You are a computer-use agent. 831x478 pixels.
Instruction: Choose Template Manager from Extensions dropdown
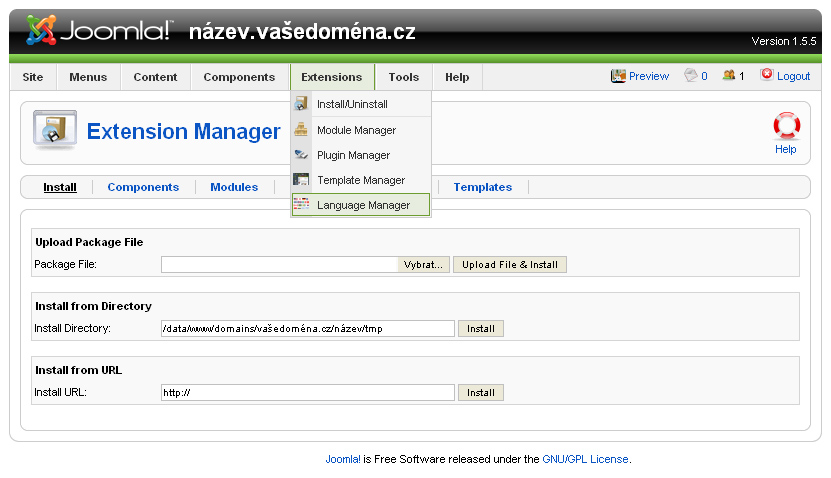361,180
